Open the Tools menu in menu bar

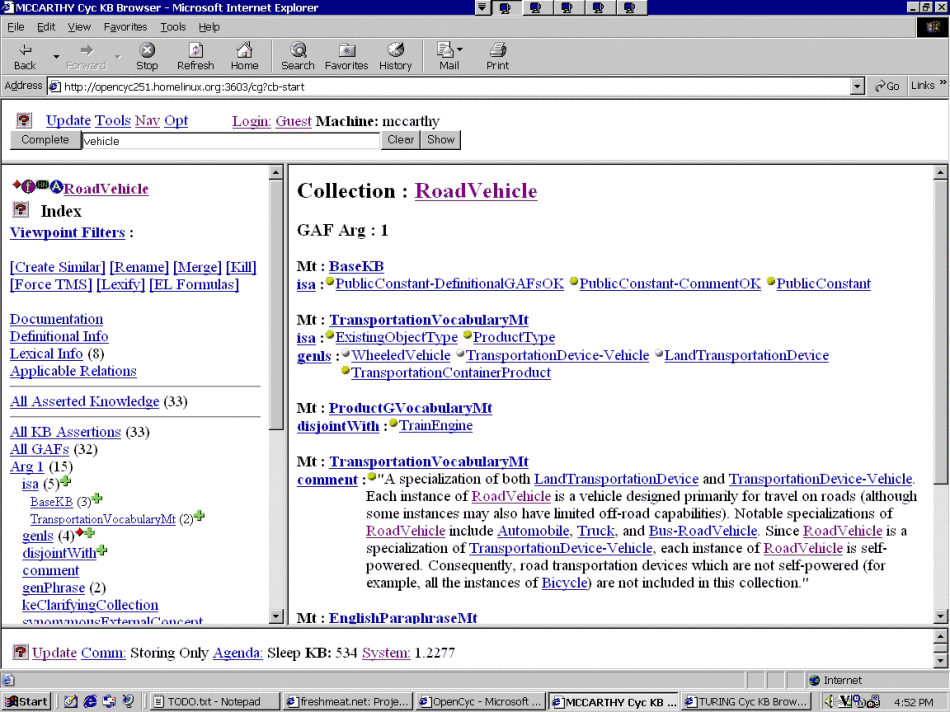tap(173, 27)
